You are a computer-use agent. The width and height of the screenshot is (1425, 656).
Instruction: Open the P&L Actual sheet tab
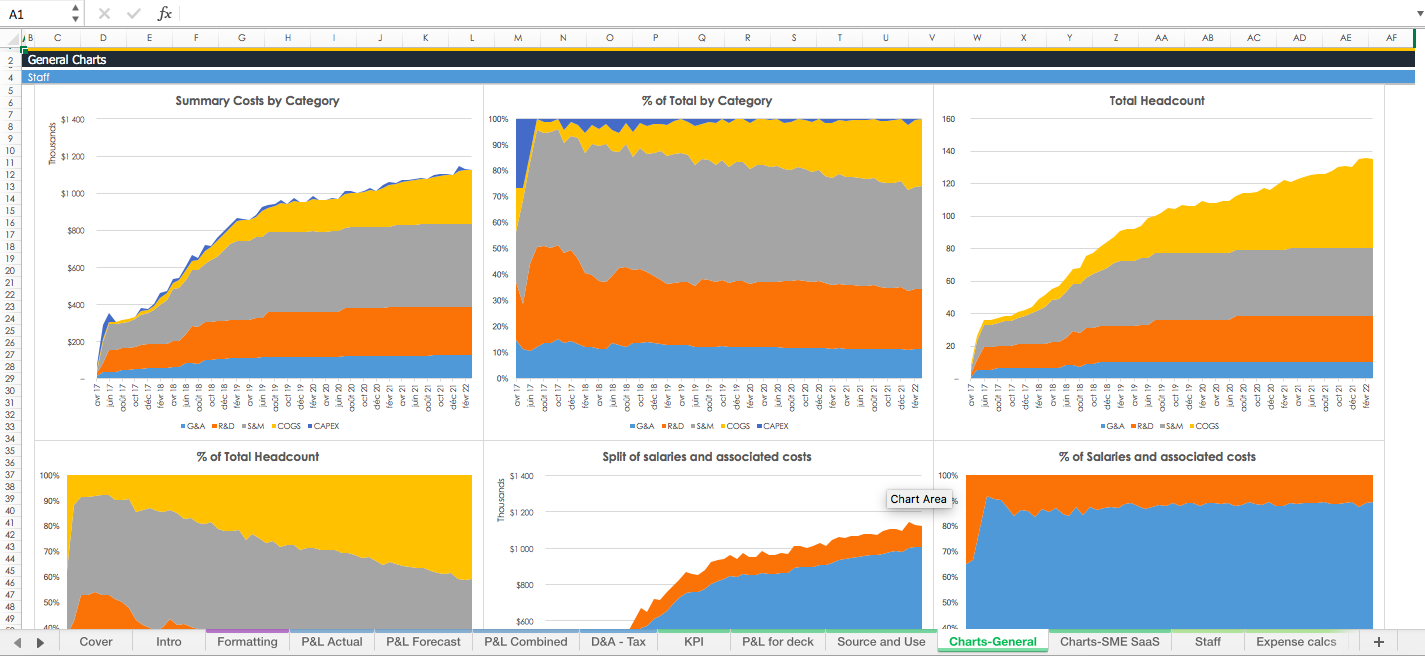click(331, 642)
